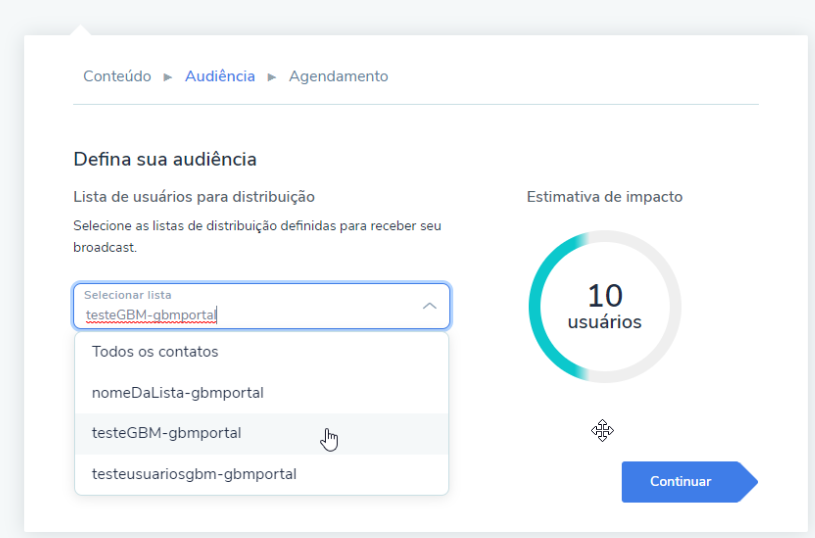The height and width of the screenshot is (538, 815).
Task: Click the Defina sua audiência heading
Action: pos(165,159)
